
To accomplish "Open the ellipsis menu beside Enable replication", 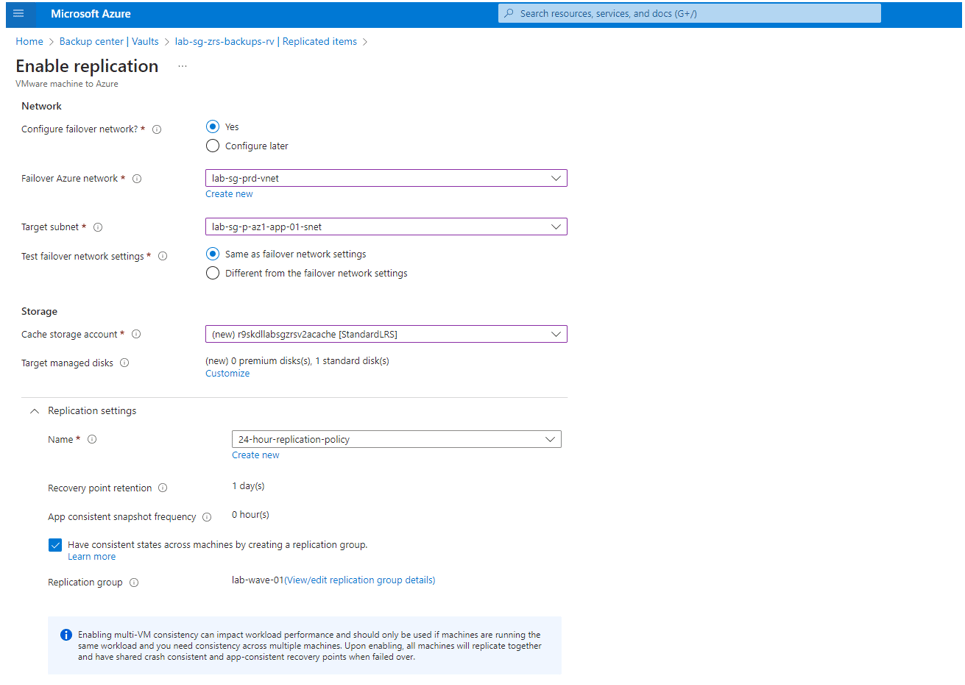I will click(182, 66).
